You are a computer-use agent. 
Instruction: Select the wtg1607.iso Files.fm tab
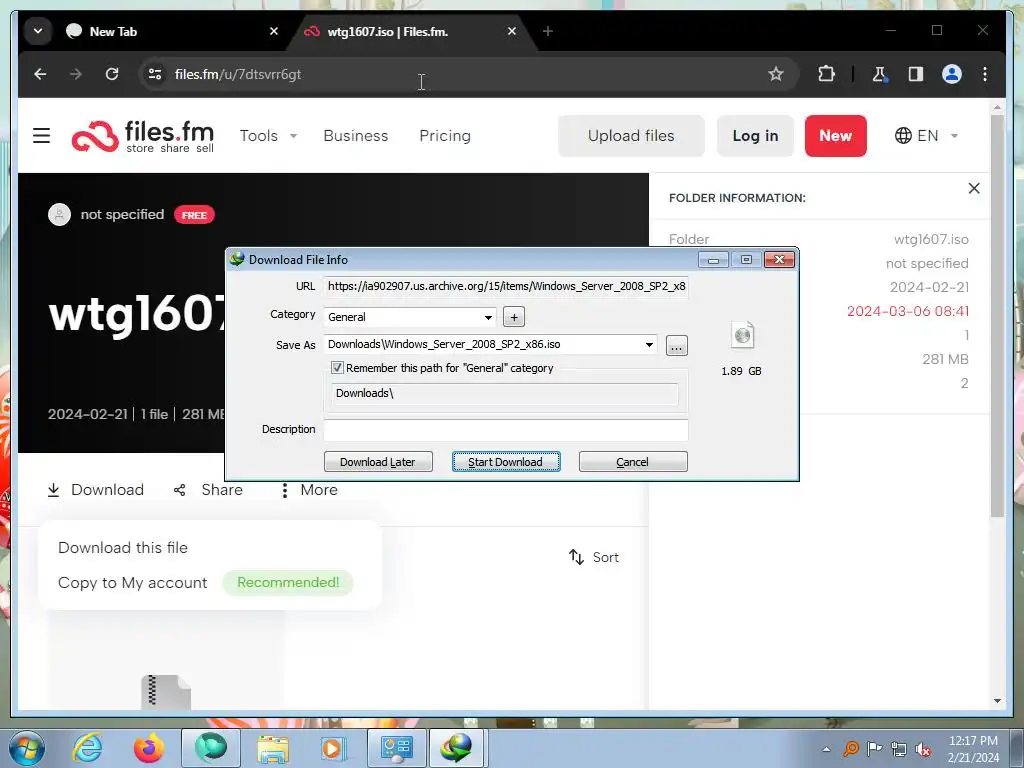(411, 31)
